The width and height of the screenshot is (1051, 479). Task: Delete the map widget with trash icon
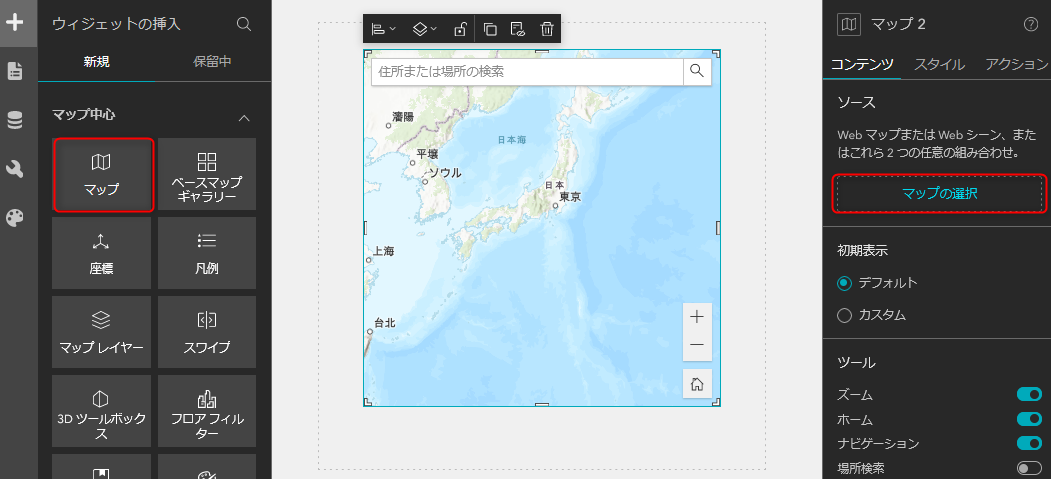547,29
